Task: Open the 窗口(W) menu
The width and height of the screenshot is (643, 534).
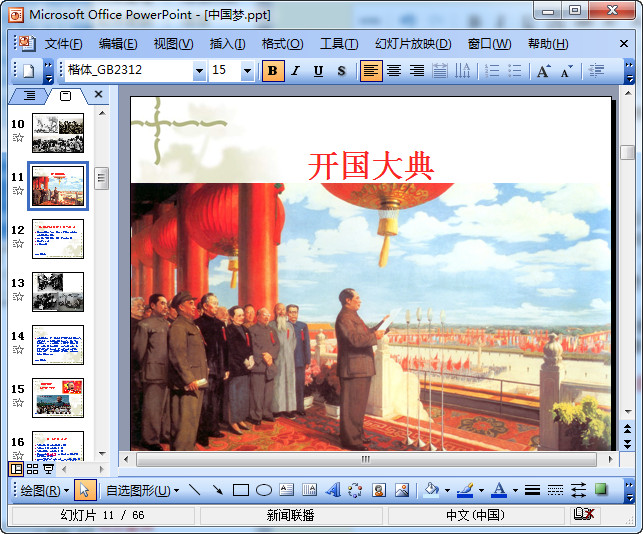Action: (x=490, y=43)
